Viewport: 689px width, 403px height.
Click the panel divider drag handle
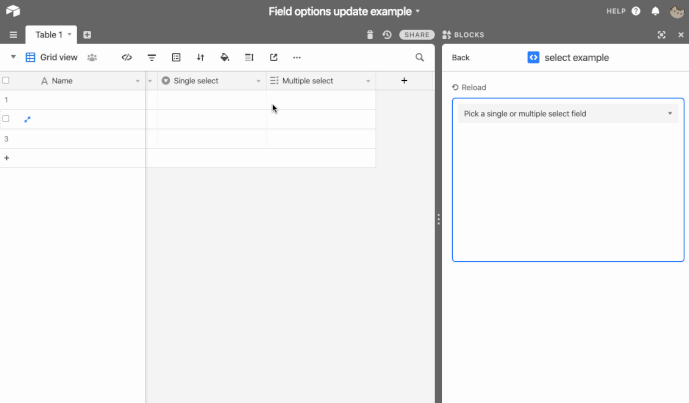(439, 219)
